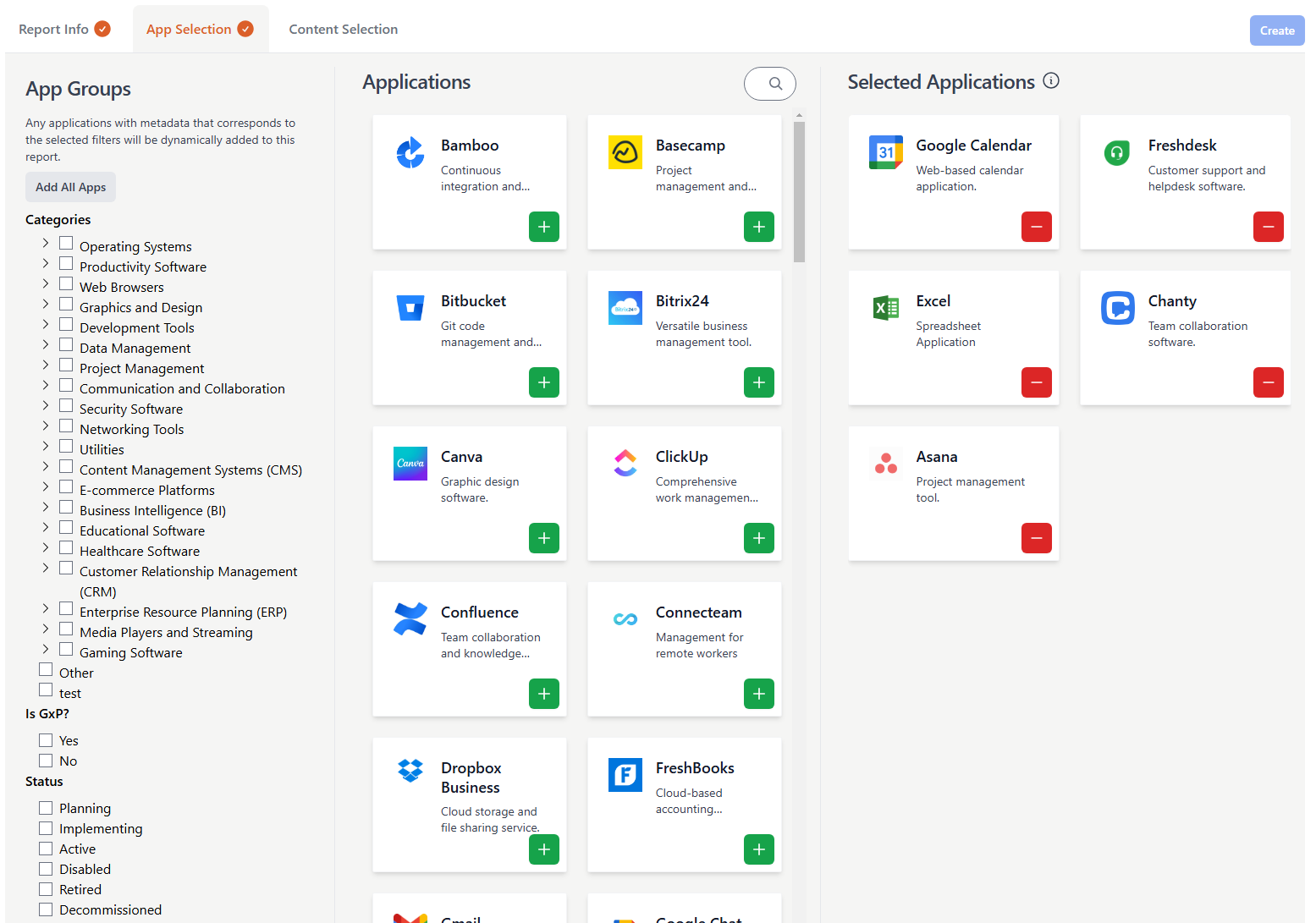Click the Create button
The width and height of the screenshot is (1316, 923).
(1276, 30)
